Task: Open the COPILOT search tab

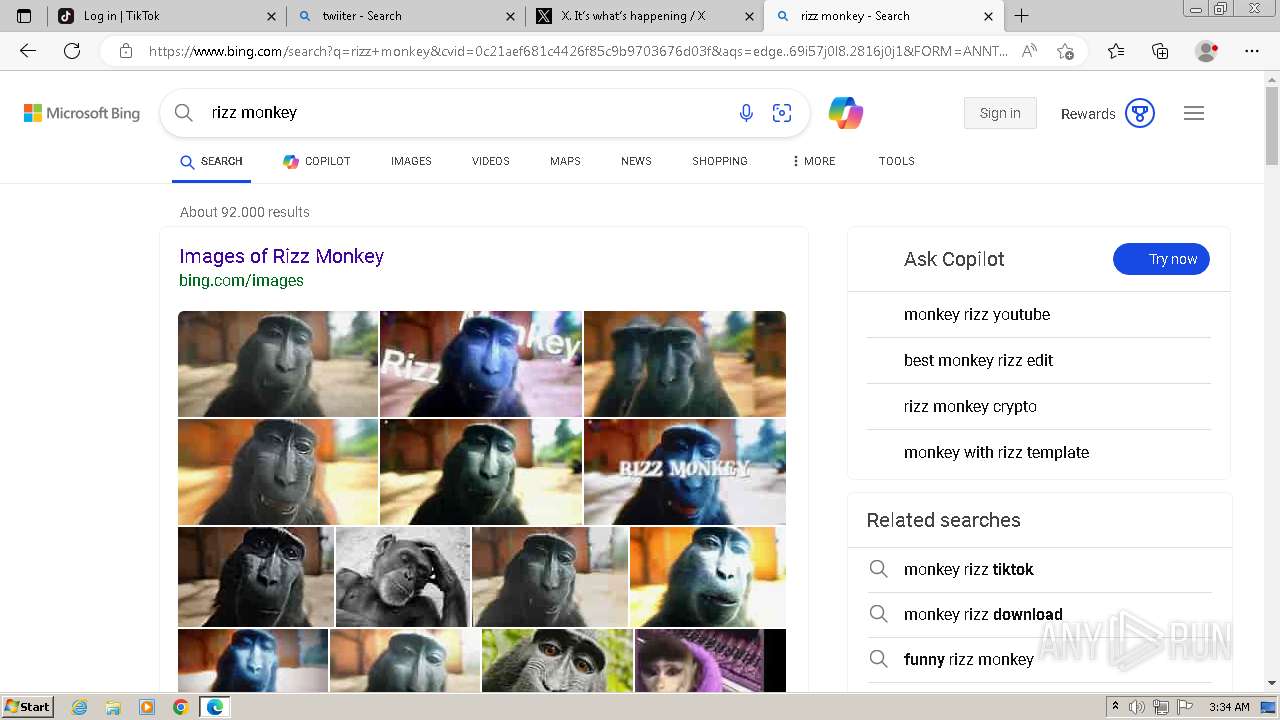Action: pos(316,161)
